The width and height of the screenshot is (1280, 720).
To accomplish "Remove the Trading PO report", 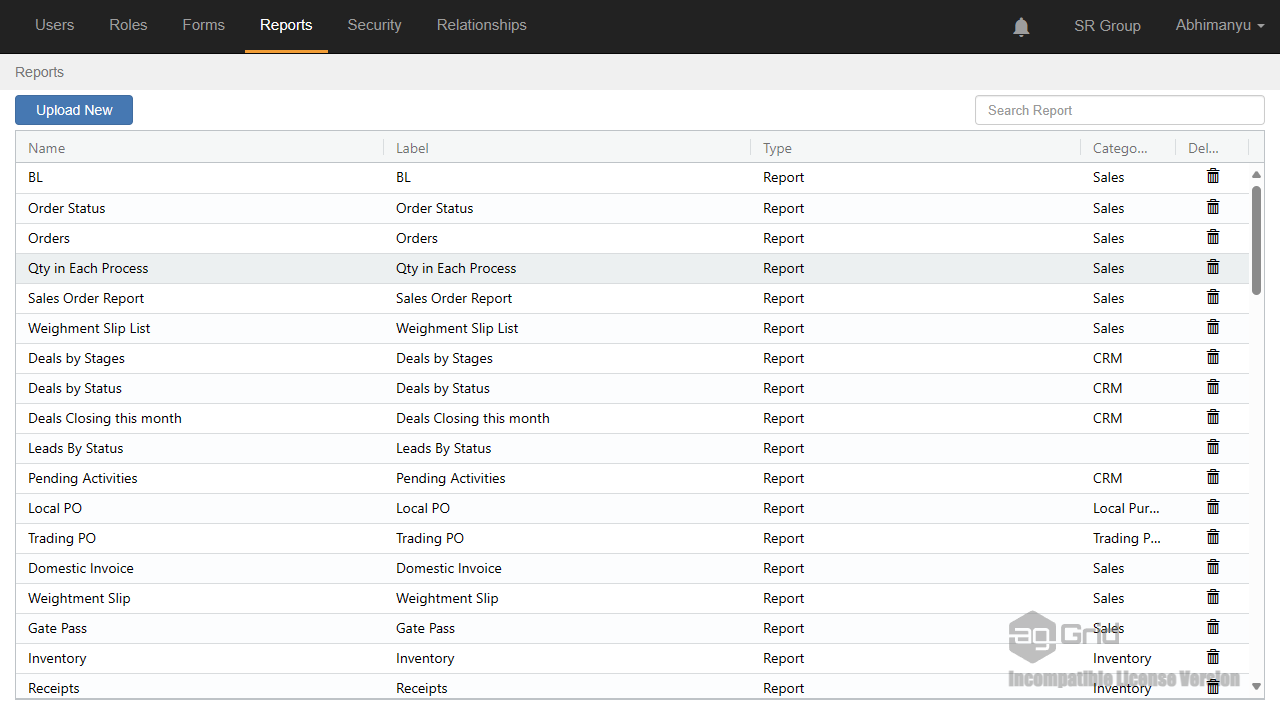I will coord(1213,537).
